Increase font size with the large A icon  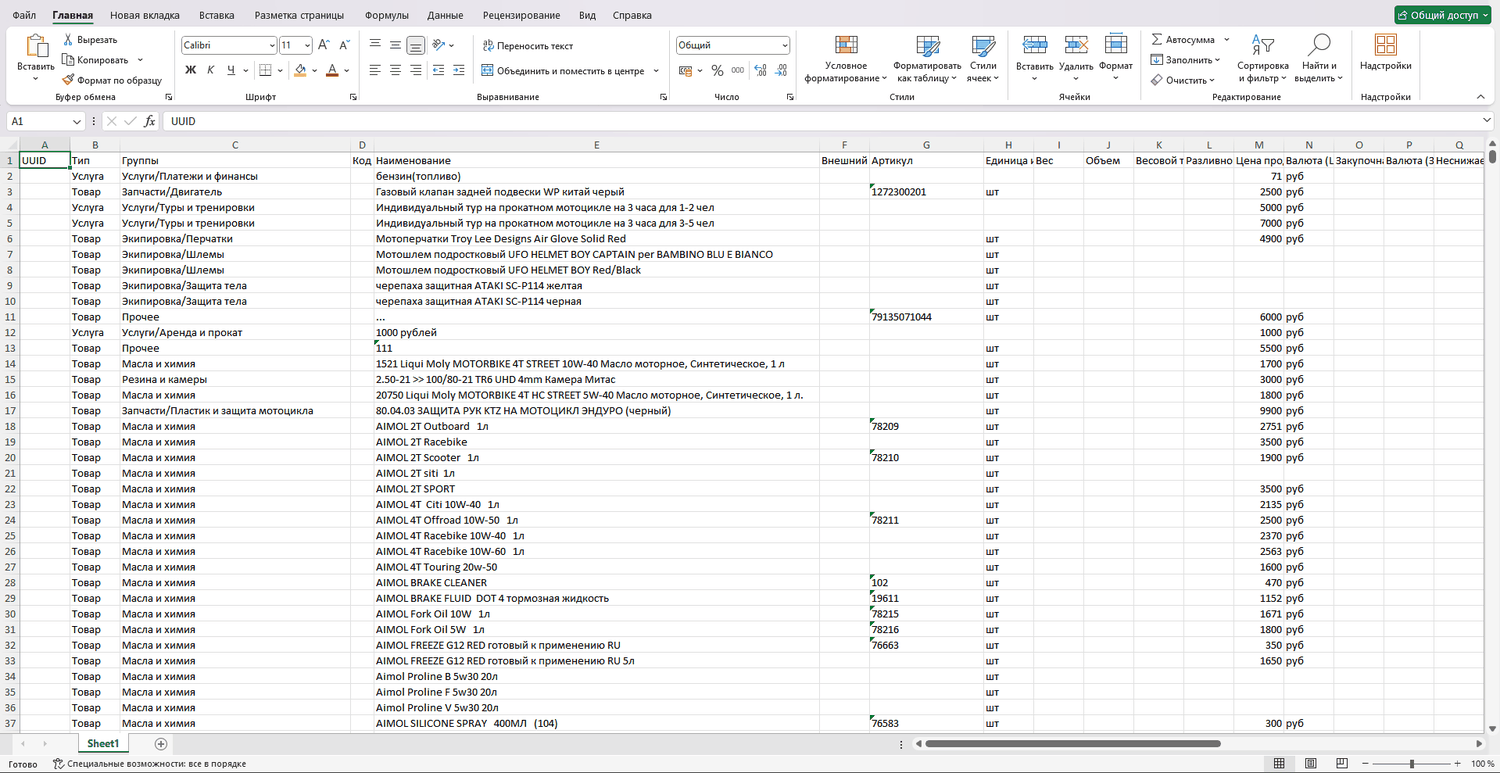(x=324, y=45)
